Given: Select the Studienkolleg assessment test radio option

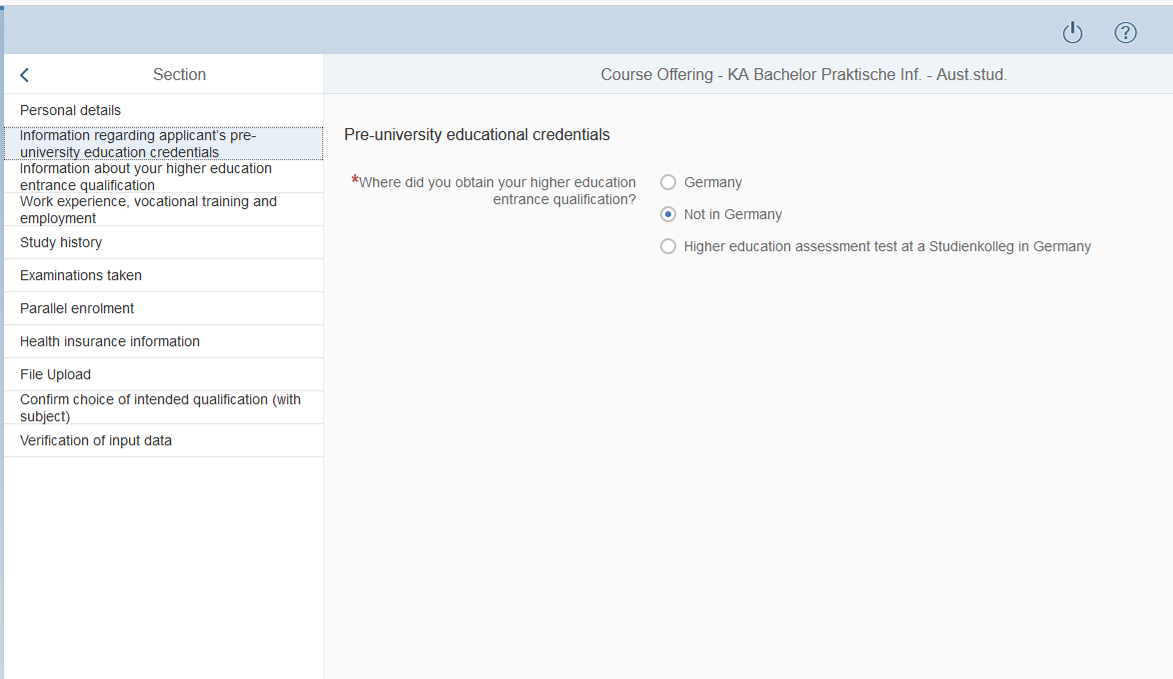Looking at the screenshot, I should 668,246.
